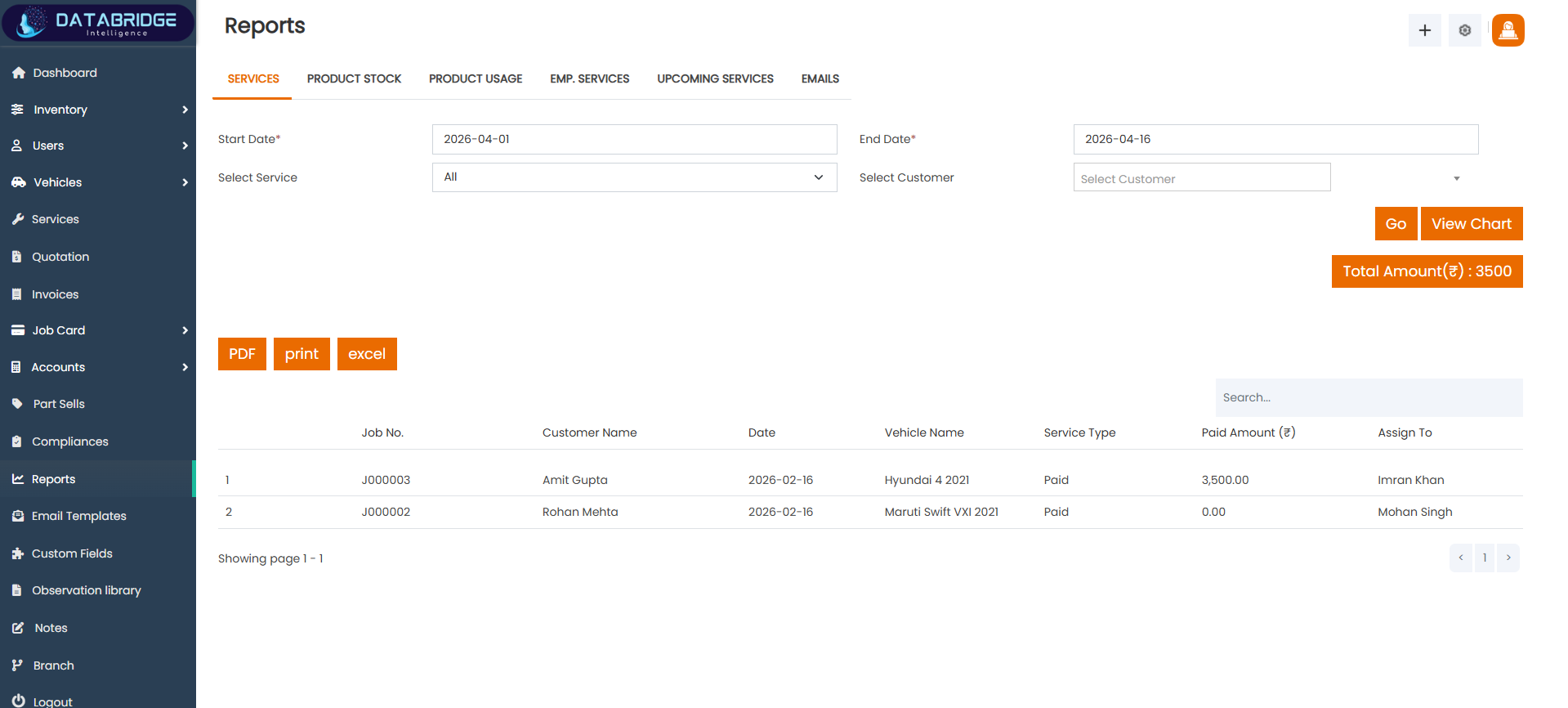Screen dimensions: 1568x708
Task: Click the table Search box
Action: [x=1369, y=397]
